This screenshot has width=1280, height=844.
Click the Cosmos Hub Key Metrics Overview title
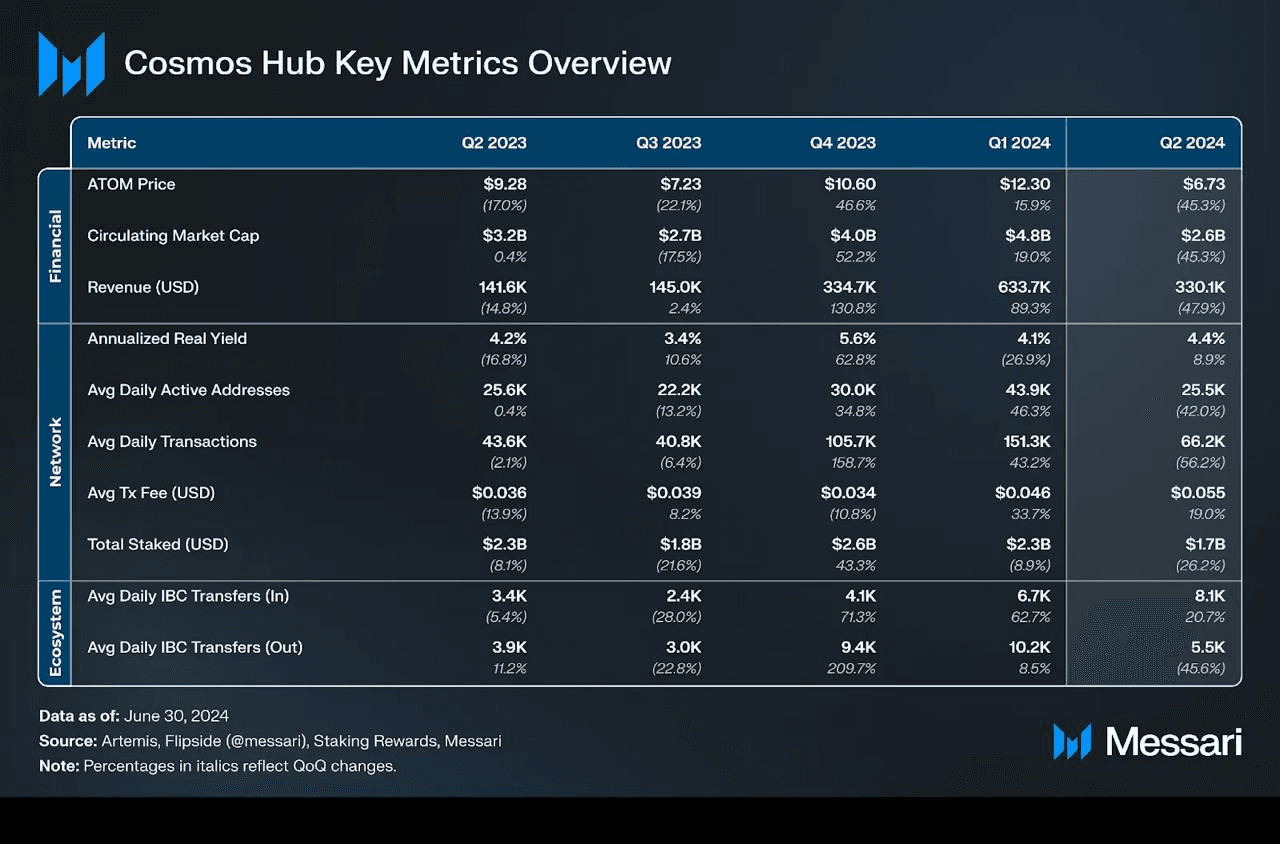(x=398, y=63)
